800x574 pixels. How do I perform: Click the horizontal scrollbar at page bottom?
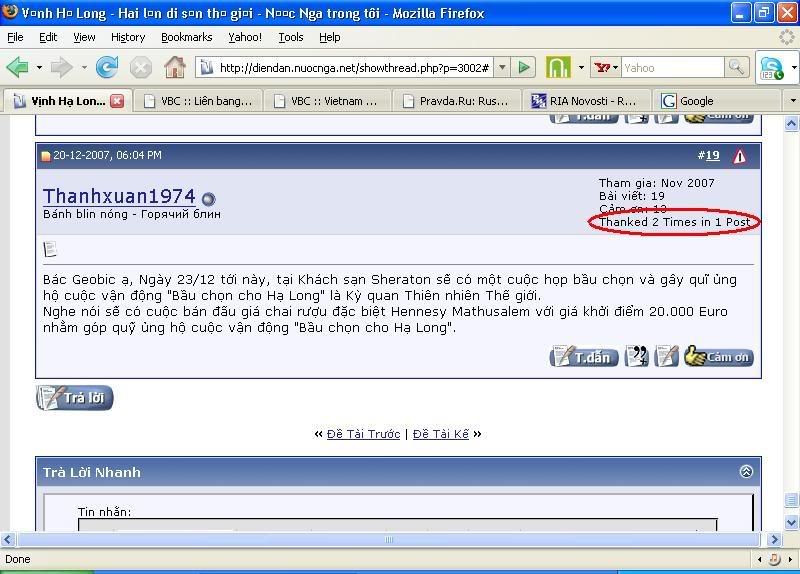(390, 540)
